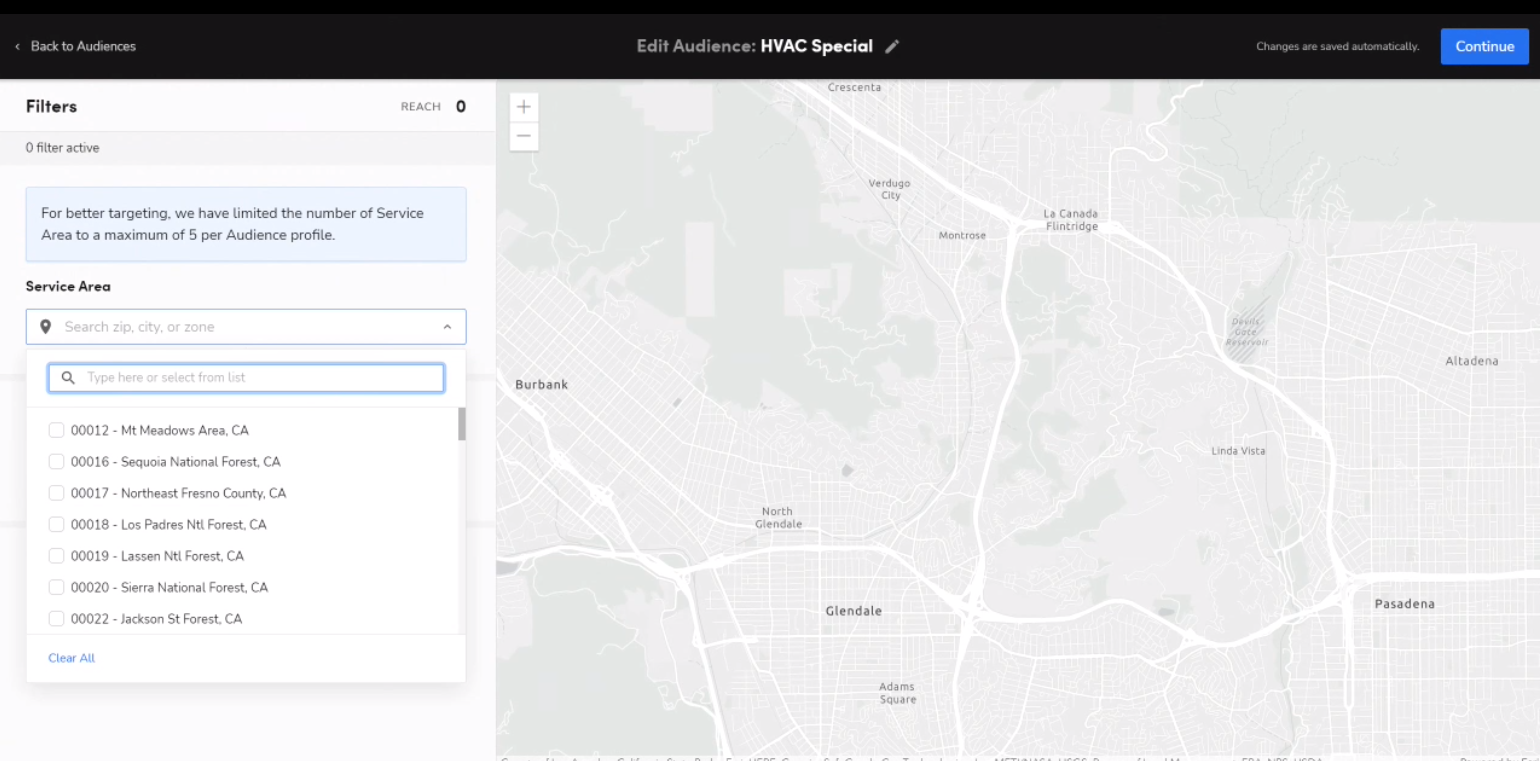Check the 00022 - Jackson St Forest, CA checkbox
This screenshot has height=761, width=1540.
(x=57, y=619)
